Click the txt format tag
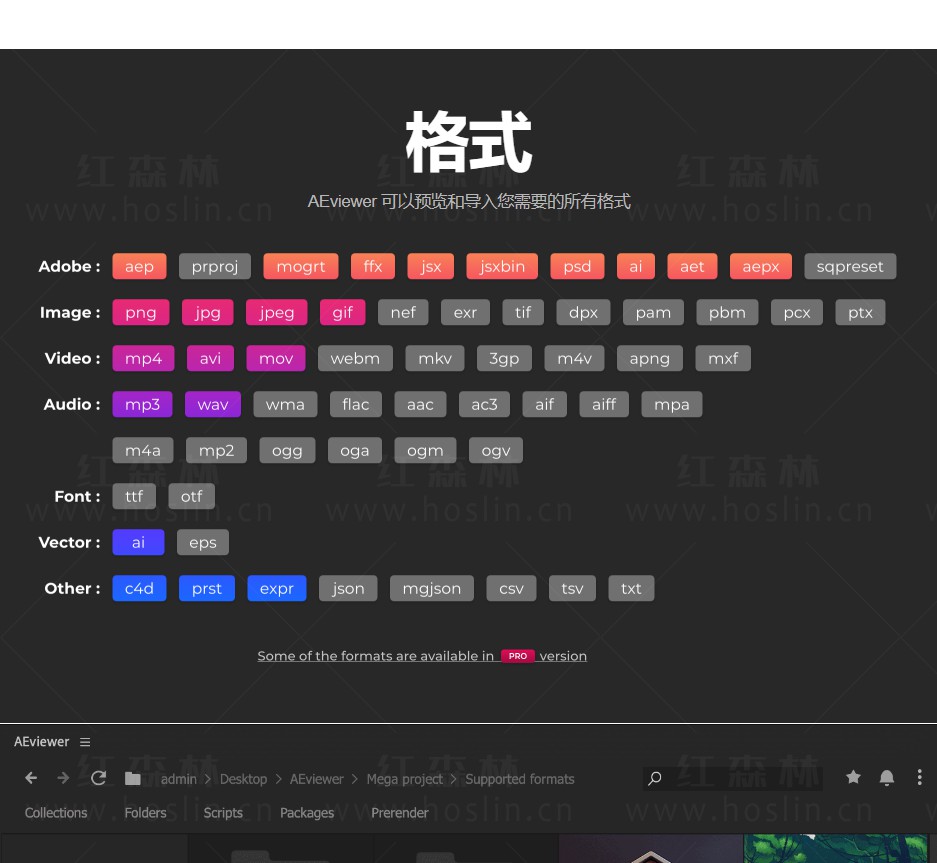 631,589
